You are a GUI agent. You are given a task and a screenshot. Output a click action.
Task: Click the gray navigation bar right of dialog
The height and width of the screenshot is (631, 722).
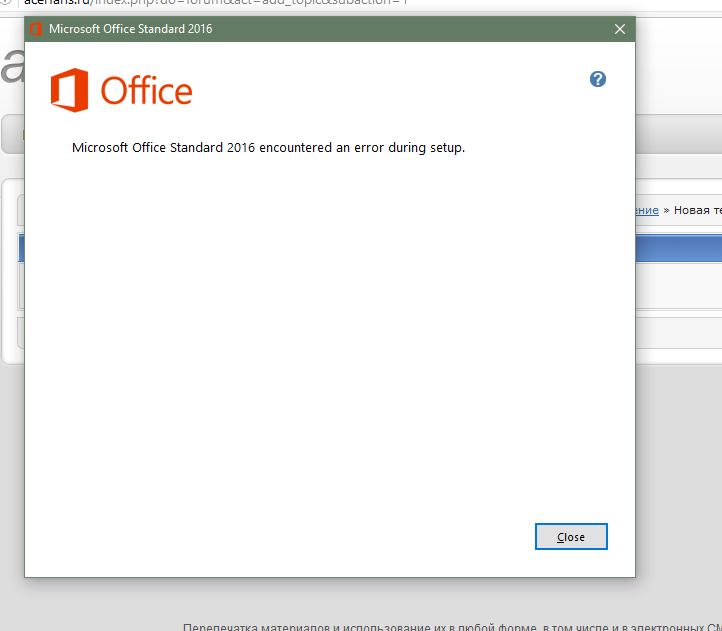click(678, 134)
